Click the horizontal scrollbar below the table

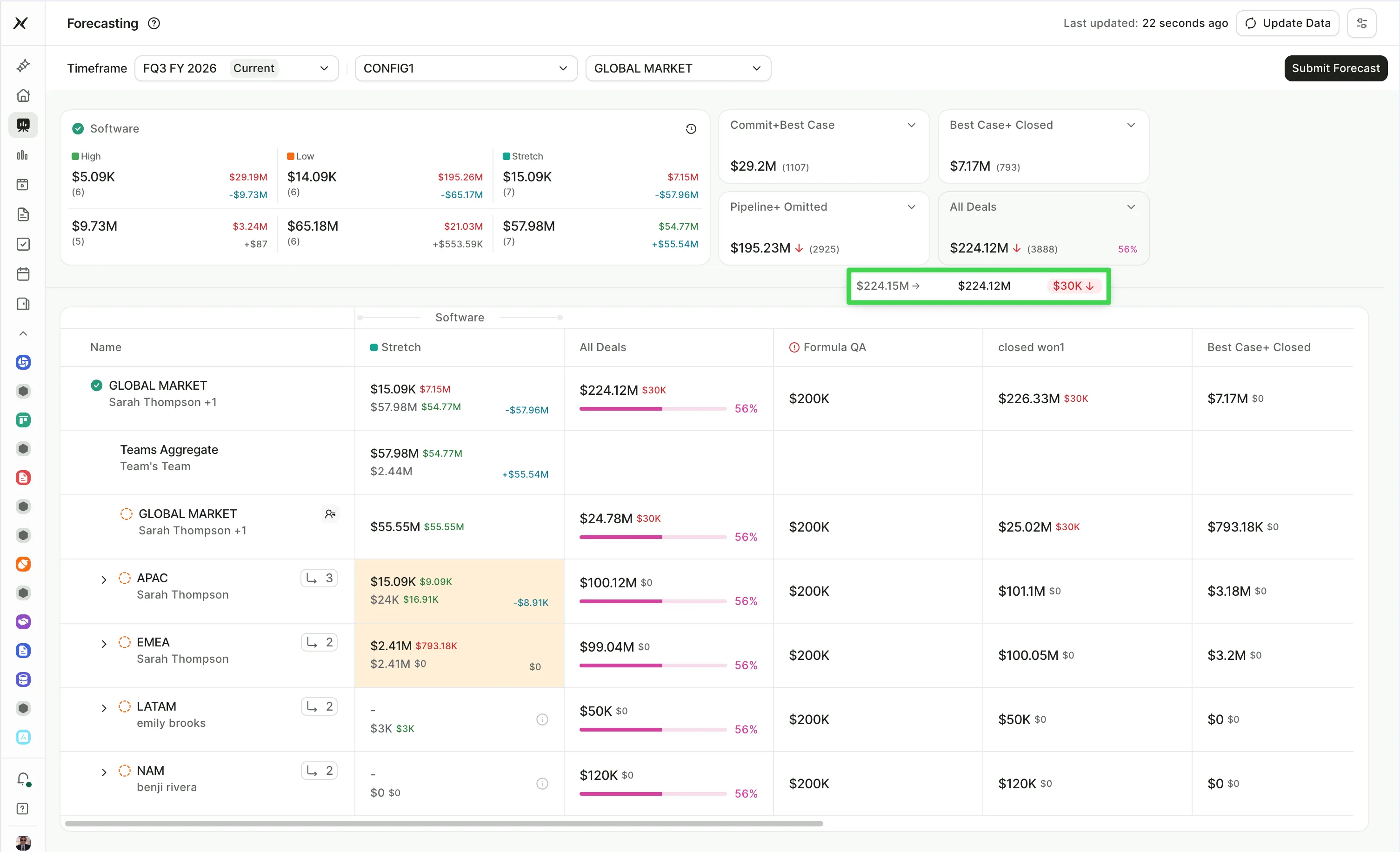coord(444,823)
